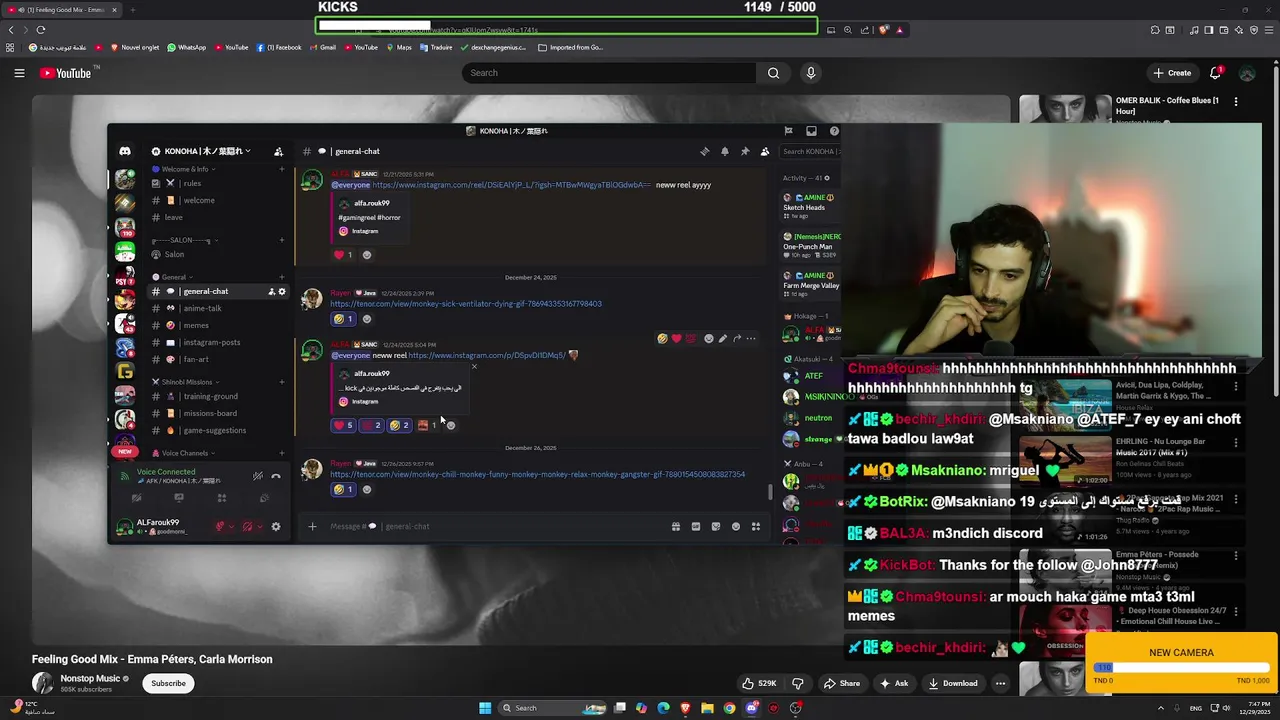Open anime-talk channel
The image size is (1280, 720).
(217, 308)
